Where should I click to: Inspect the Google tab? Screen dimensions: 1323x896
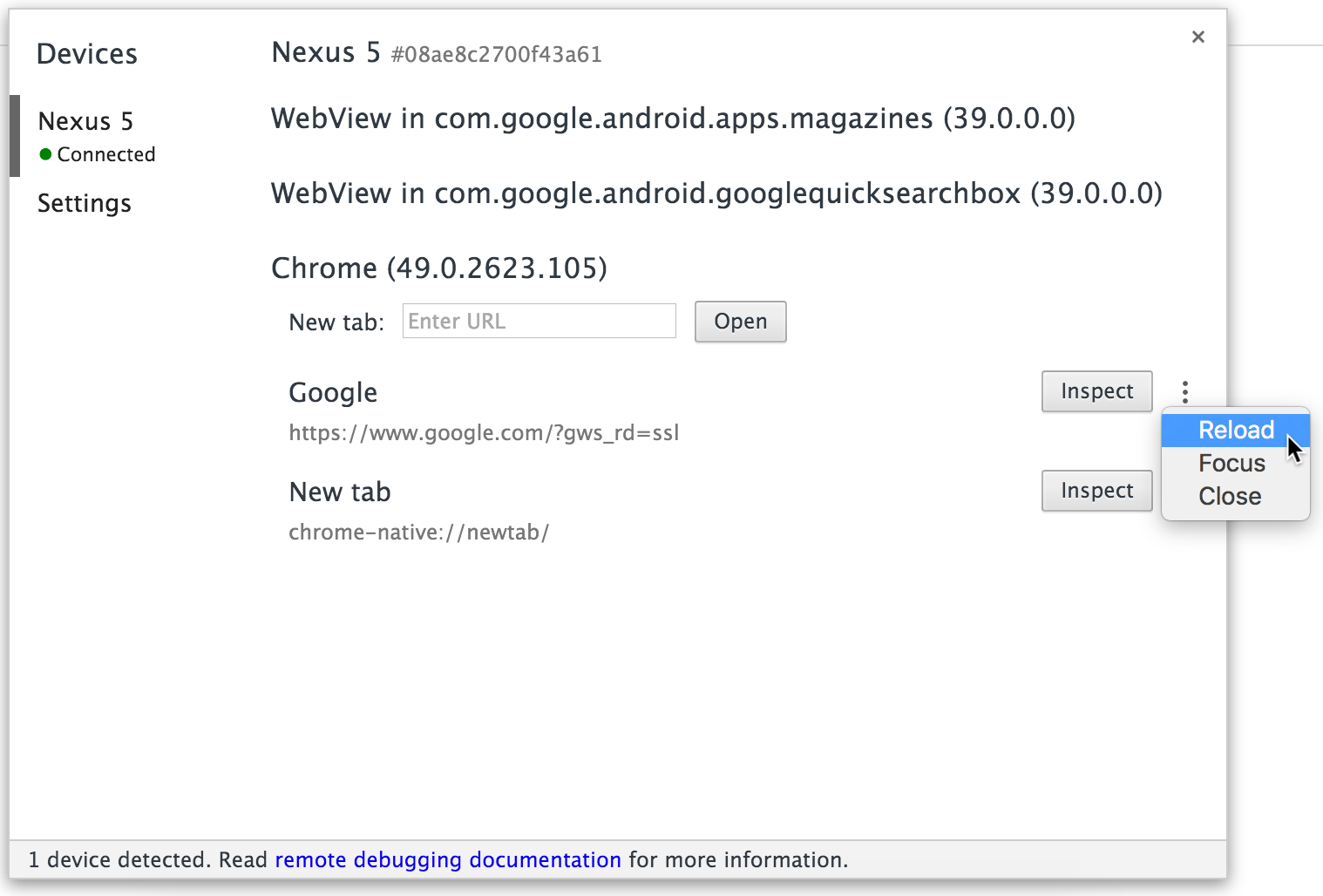point(1097,391)
